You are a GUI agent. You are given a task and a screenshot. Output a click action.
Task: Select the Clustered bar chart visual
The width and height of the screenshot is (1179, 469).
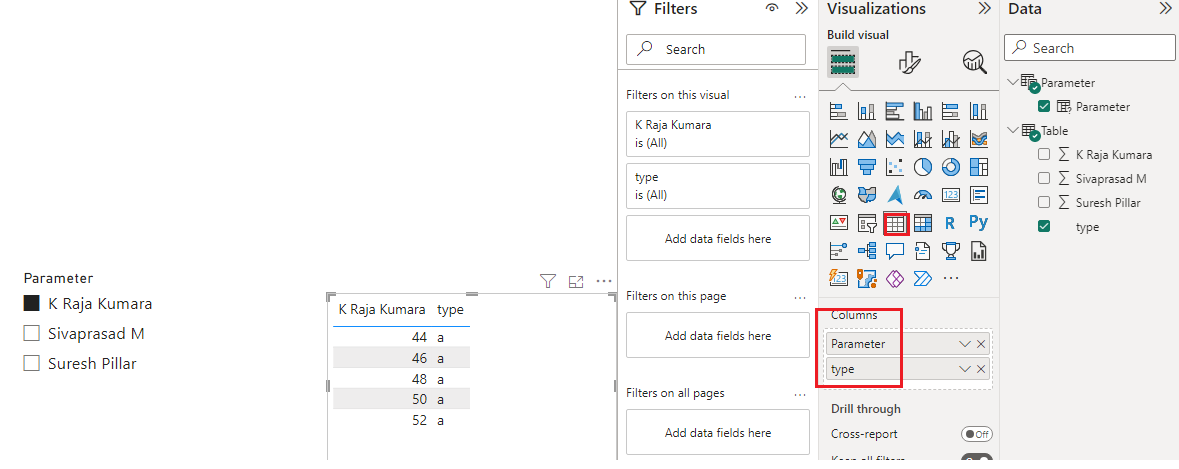(895, 112)
